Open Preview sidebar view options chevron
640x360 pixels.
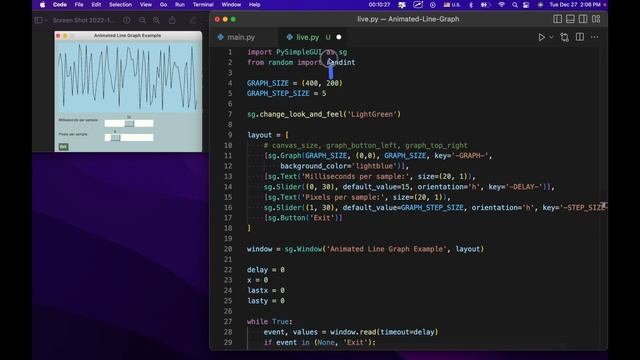point(46,20)
